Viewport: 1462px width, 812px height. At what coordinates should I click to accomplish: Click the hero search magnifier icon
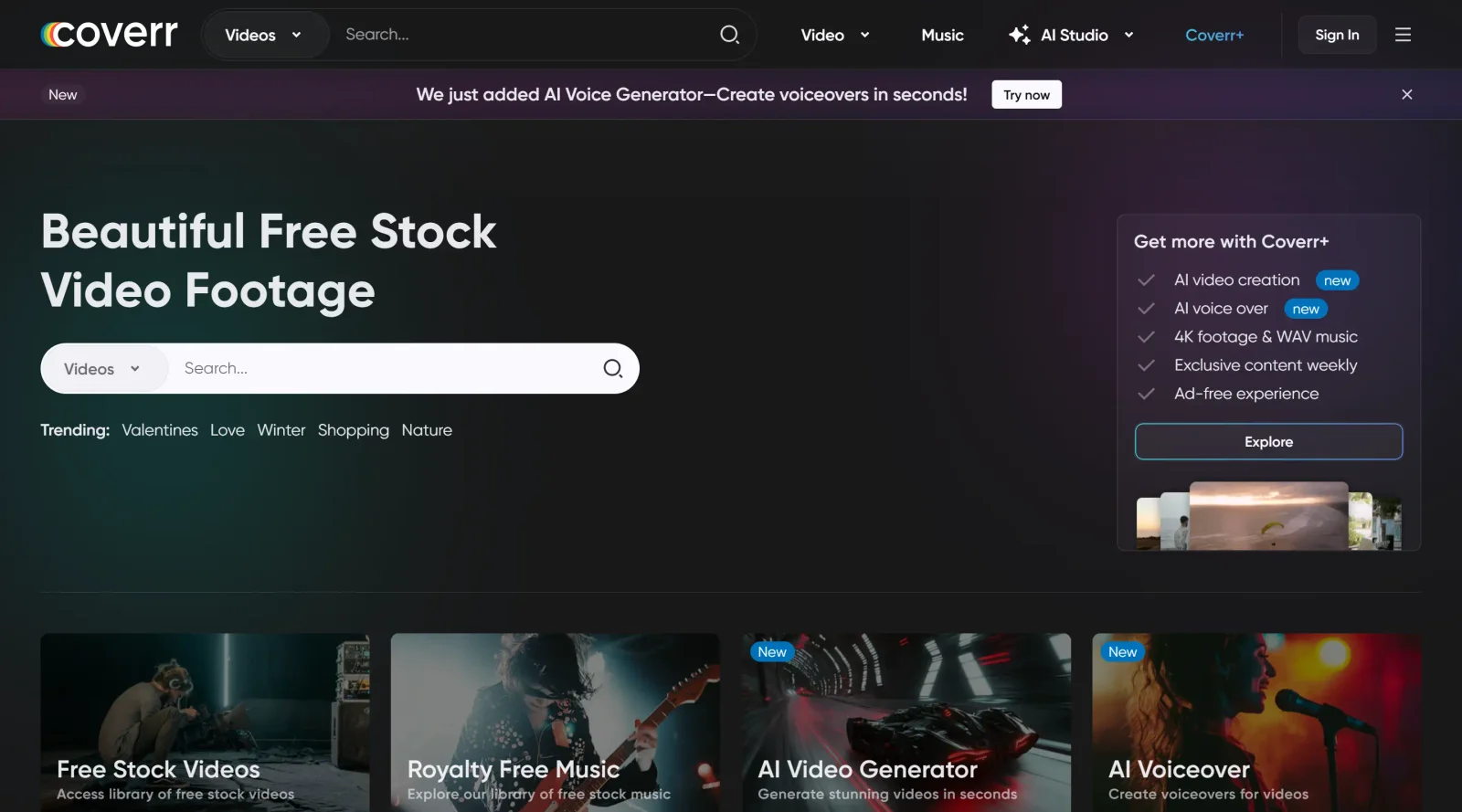(x=613, y=368)
